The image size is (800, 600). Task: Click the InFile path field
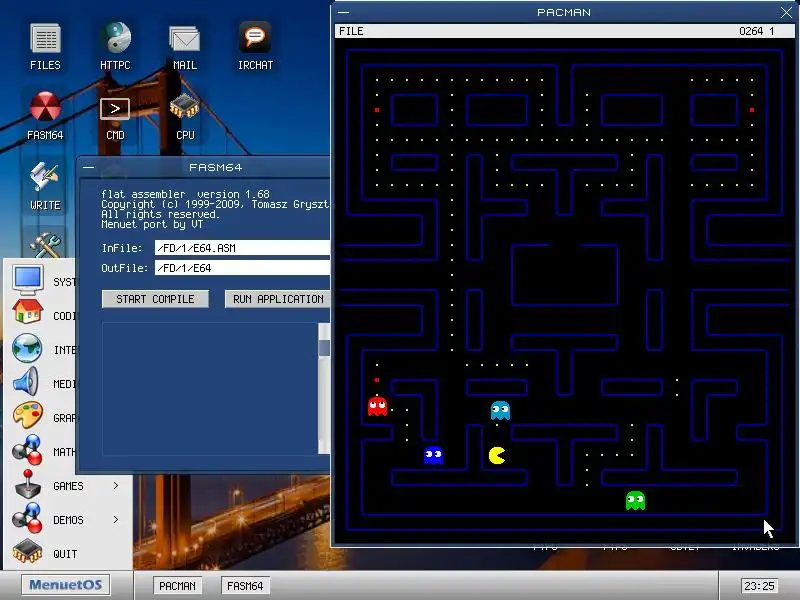pyautogui.click(x=243, y=248)
